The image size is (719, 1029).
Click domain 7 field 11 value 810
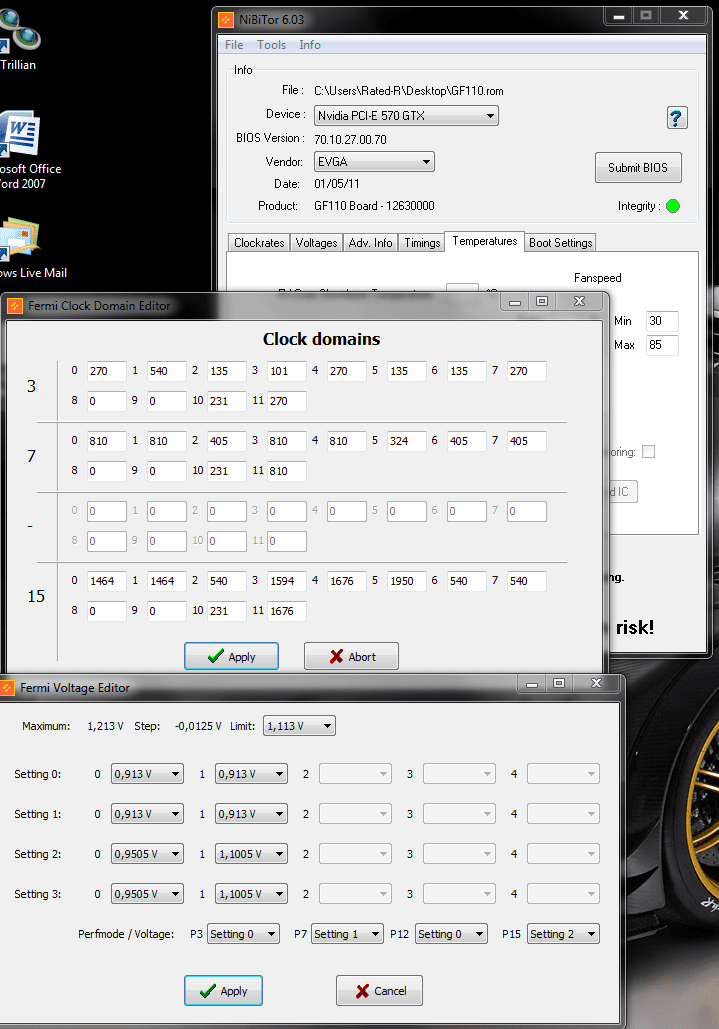click(x=287, y=471)
